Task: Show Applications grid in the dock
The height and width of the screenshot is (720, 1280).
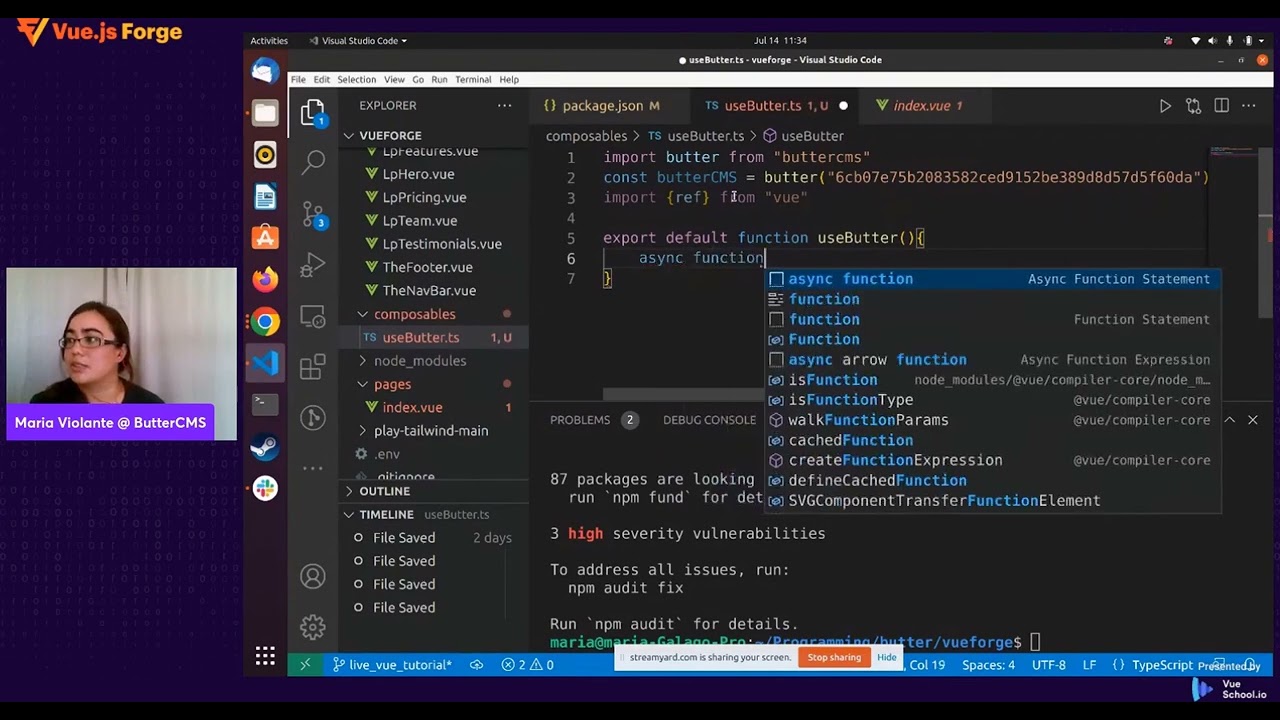Action: tap(265, 656)
